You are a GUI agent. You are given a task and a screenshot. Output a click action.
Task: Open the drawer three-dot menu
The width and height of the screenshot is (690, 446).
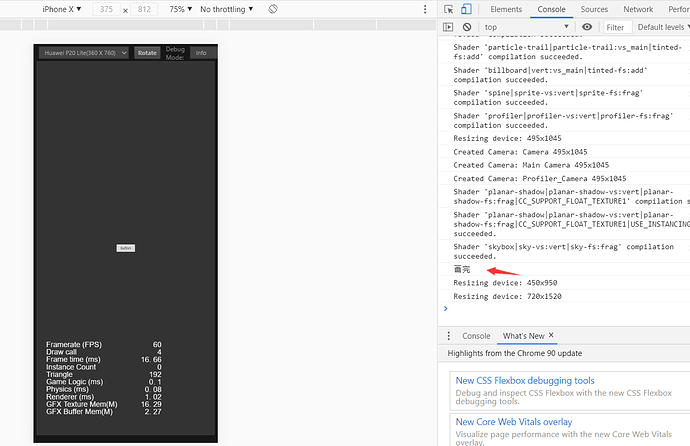point(448,336)
